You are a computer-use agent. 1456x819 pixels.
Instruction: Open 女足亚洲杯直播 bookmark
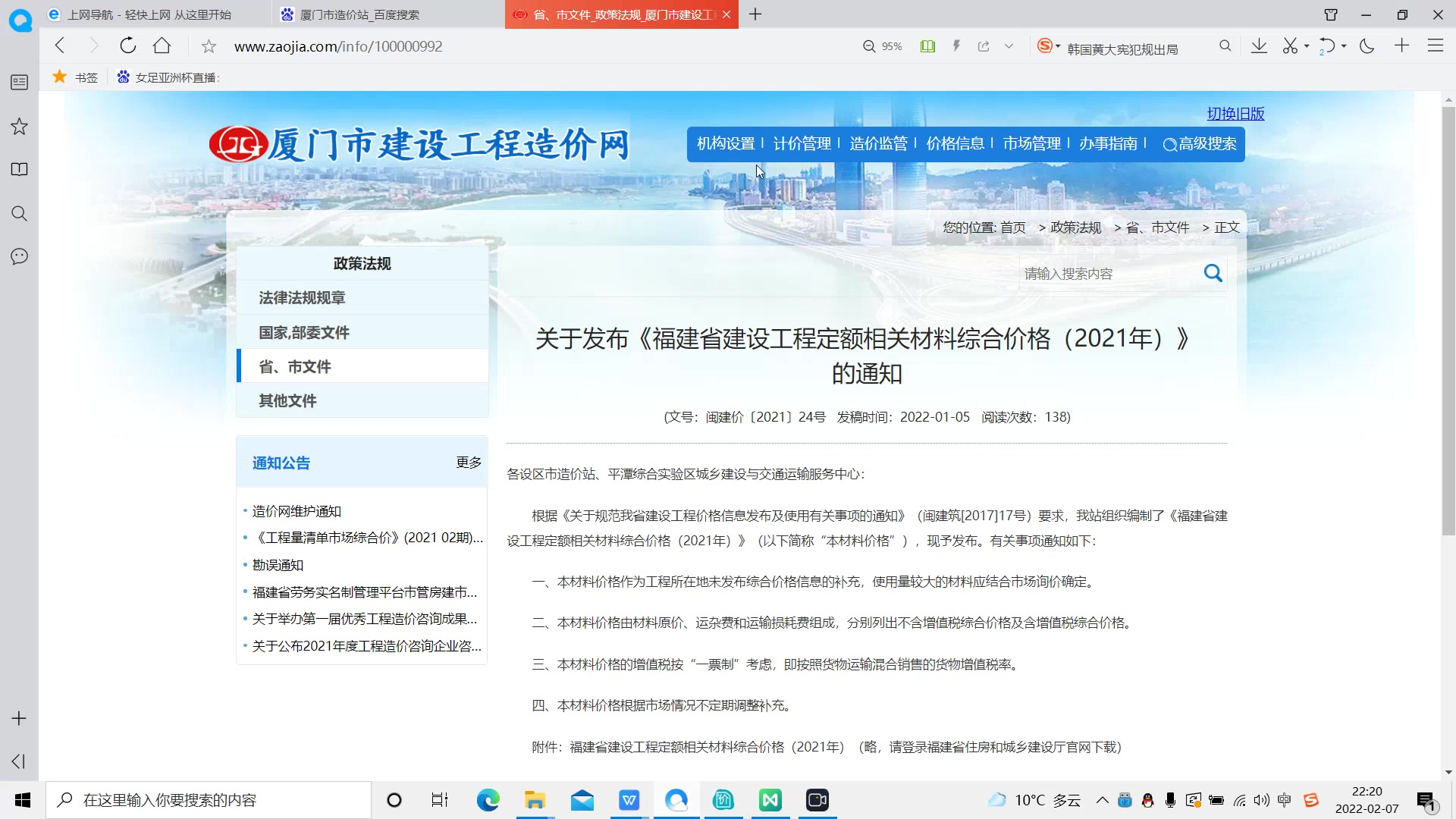168,77
